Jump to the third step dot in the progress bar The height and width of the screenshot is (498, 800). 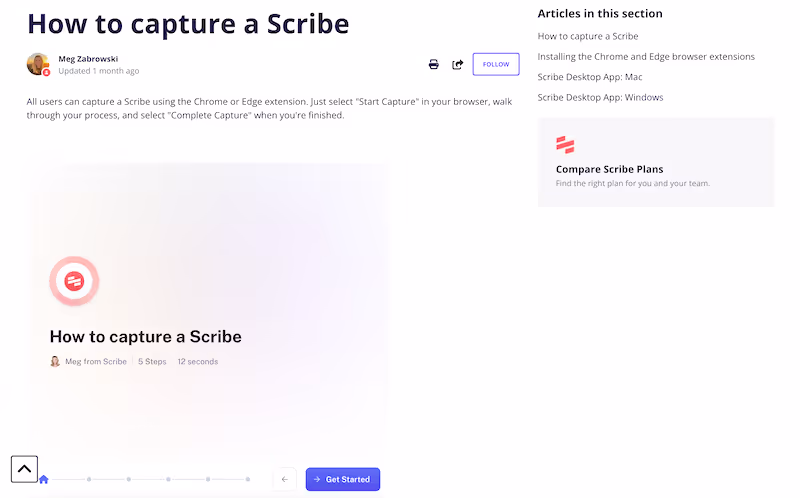pos(168,479)
